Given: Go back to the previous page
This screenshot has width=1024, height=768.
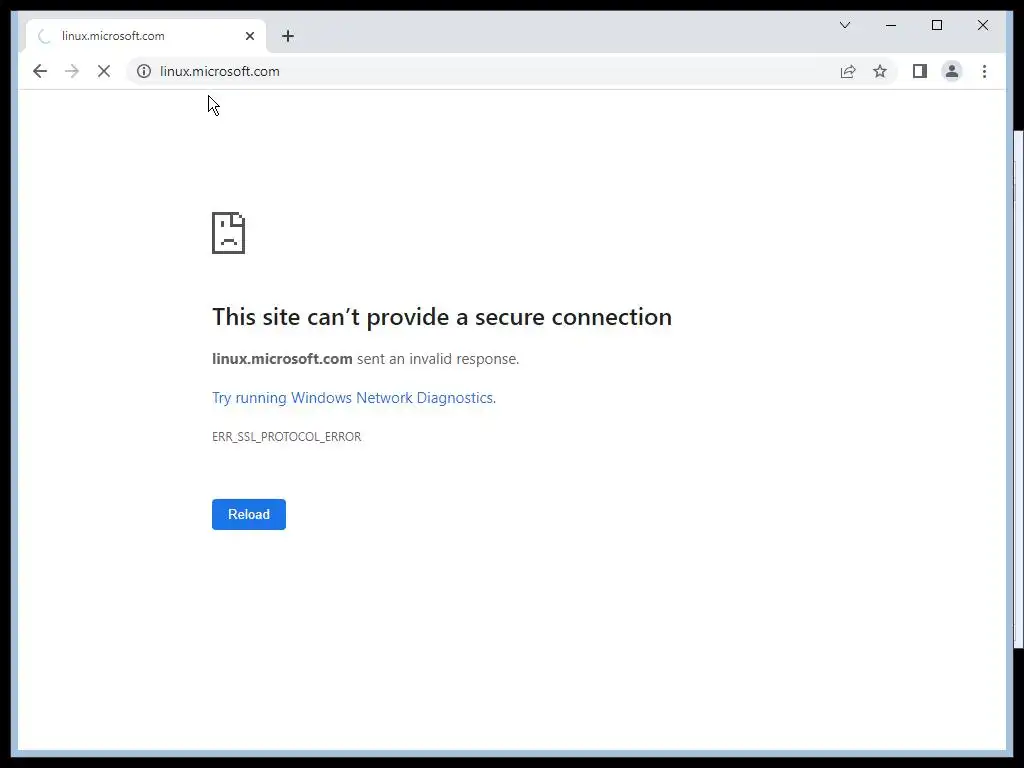Looking at the screenshot, I should [40, 71].
